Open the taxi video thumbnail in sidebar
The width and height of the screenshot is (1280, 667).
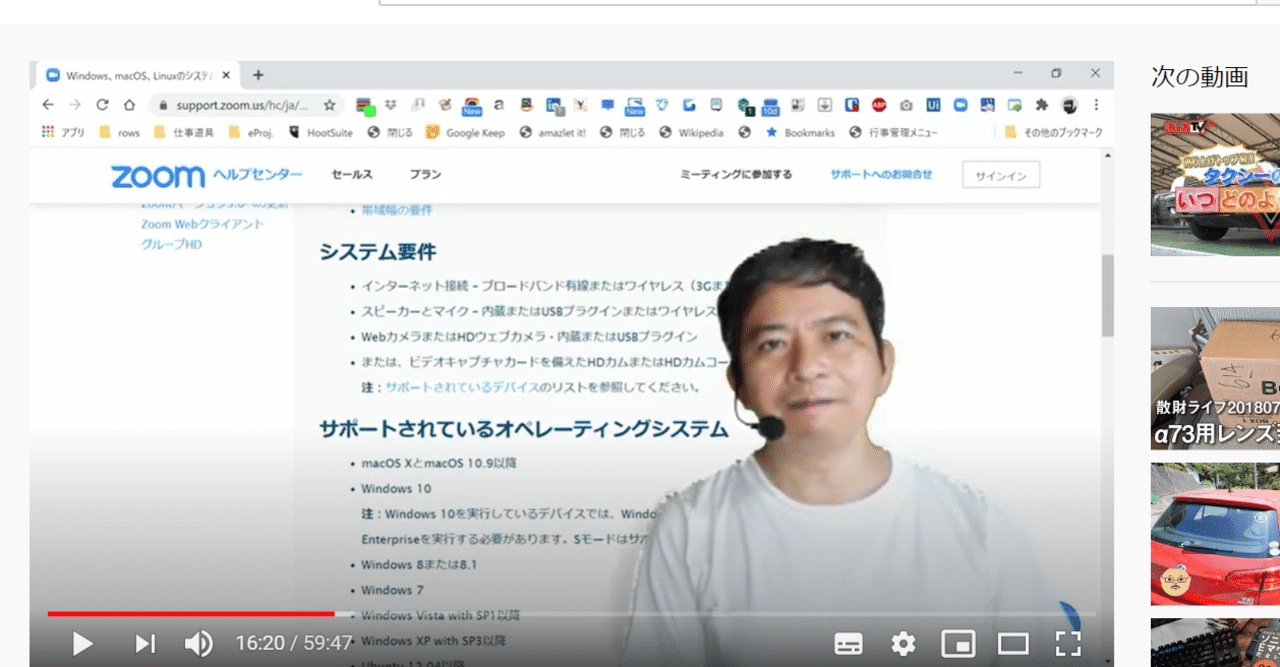[x=1215, y=184]
